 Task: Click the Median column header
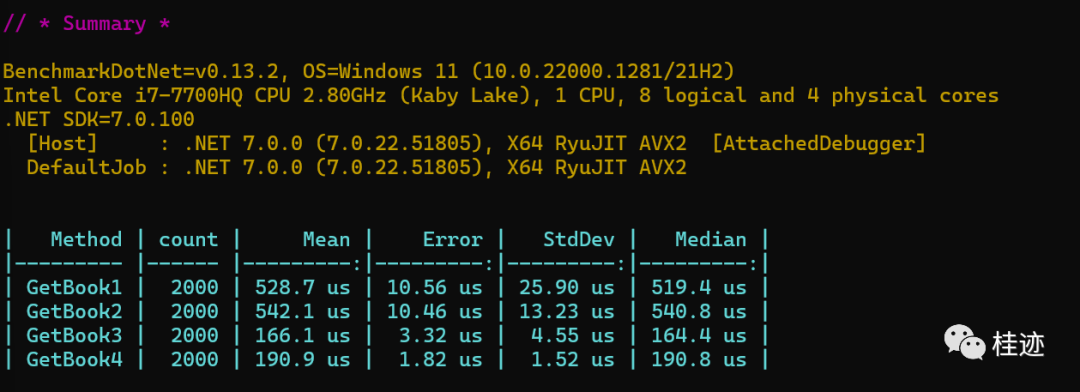[711, 240]
